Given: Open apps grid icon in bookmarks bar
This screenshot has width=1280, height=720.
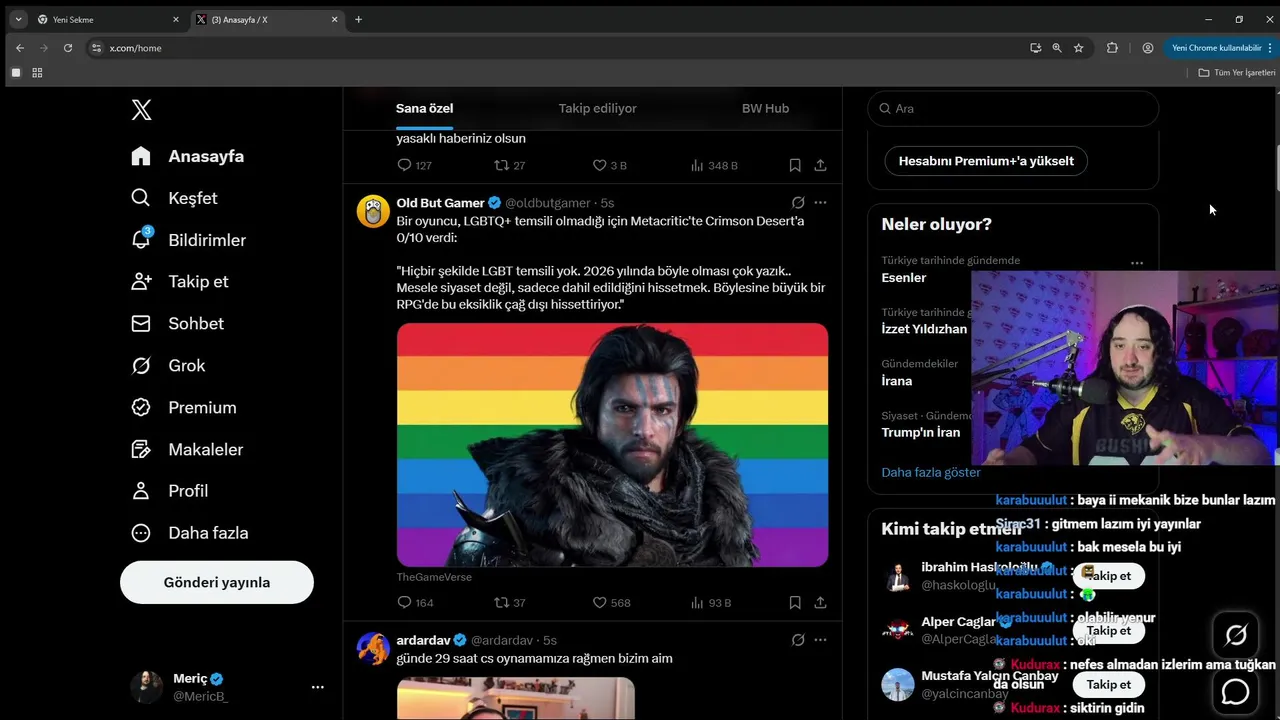Looking at the screenshot, I should (37, 73).
